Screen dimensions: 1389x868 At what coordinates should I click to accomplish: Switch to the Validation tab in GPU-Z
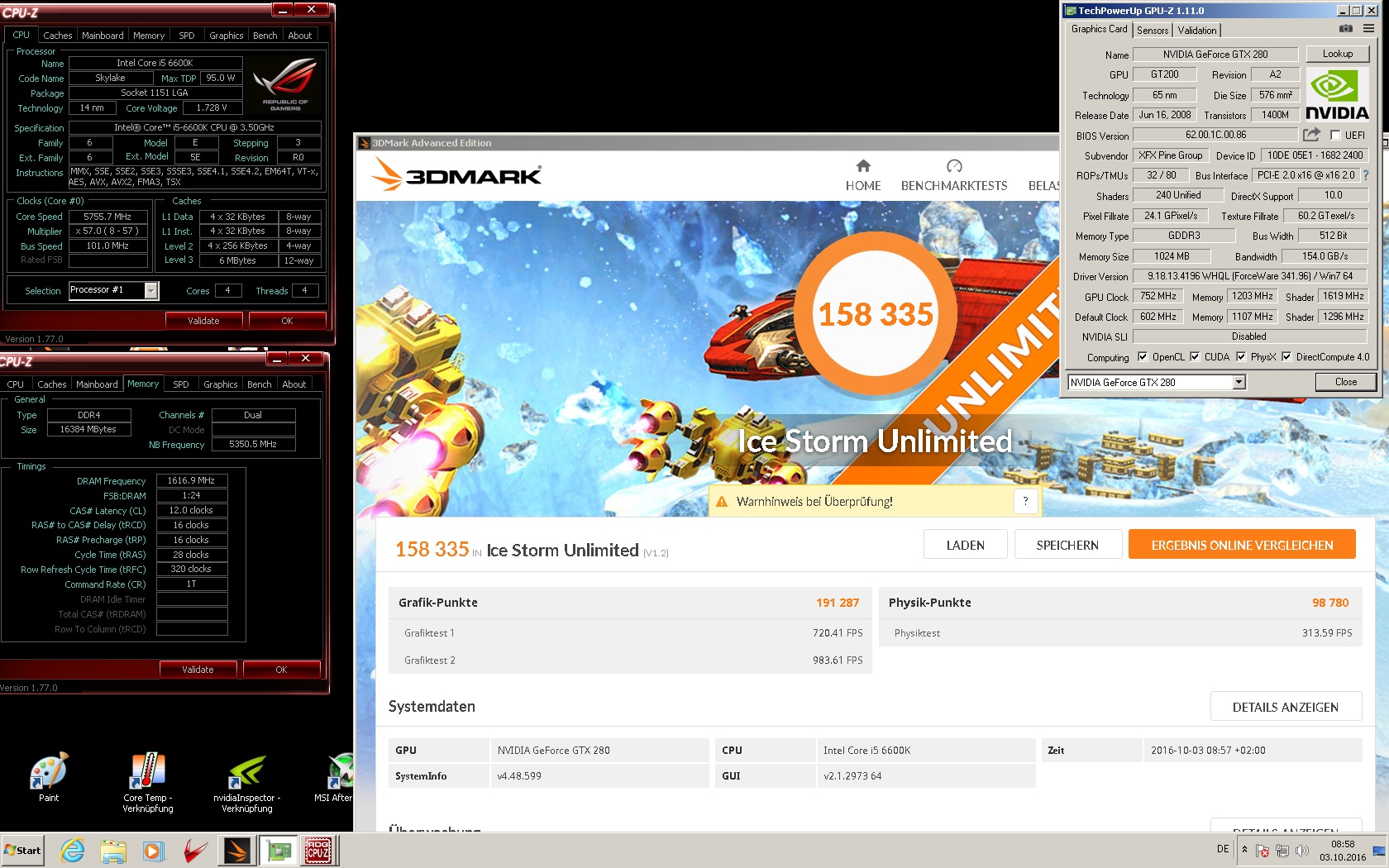click(x=1197, y=31)
